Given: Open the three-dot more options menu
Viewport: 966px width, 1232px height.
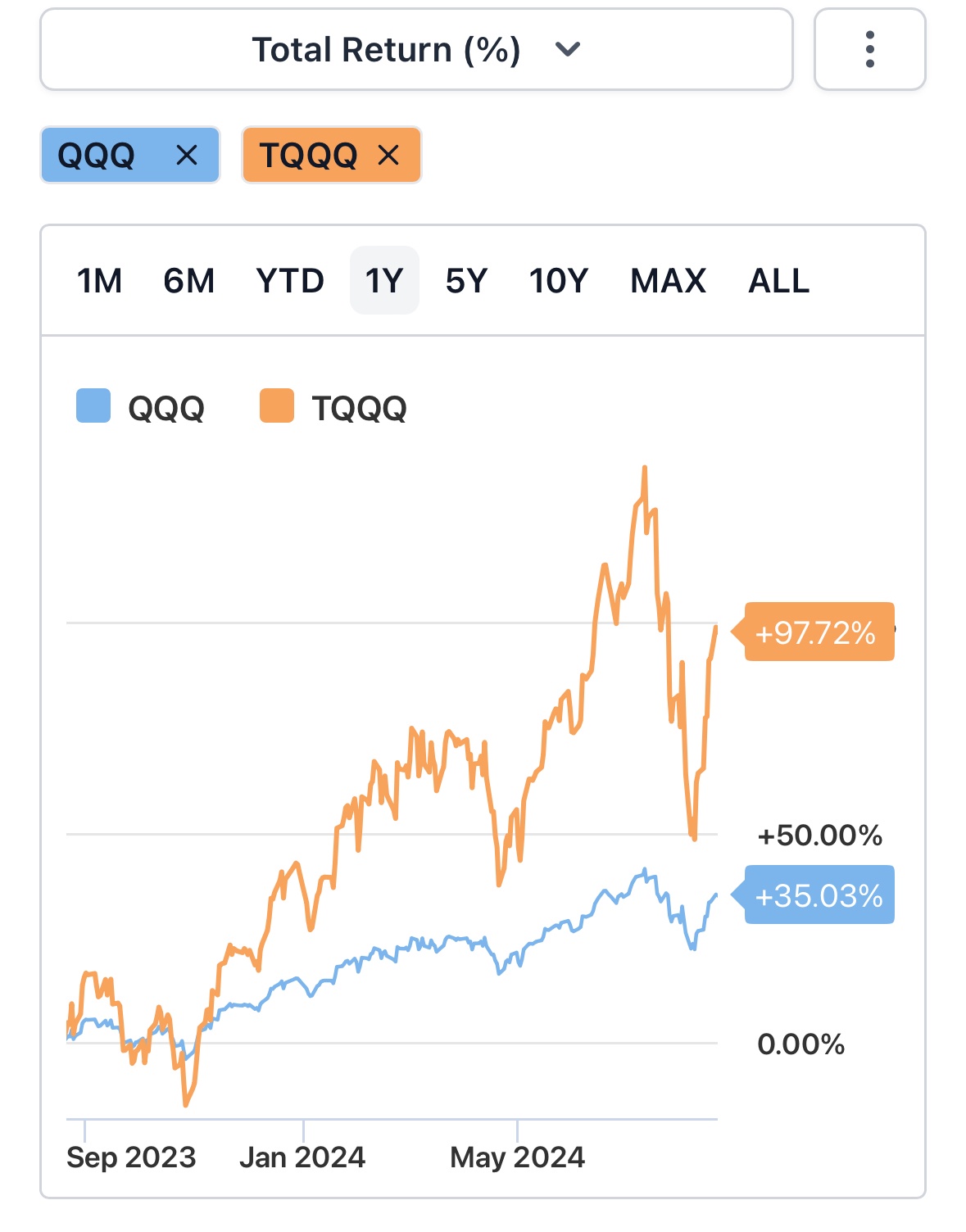Looking at the screenshot, I should [869, 50].
